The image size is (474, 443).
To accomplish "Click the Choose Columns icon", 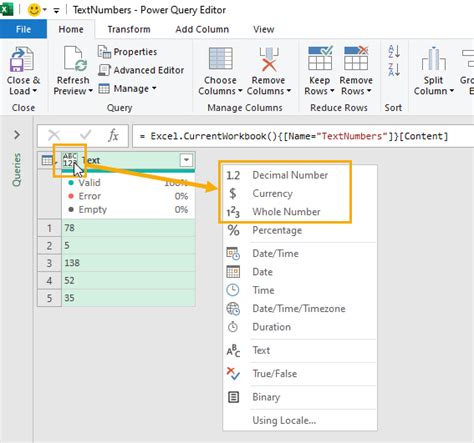I will pyautogui.click(x=220, y=59).
